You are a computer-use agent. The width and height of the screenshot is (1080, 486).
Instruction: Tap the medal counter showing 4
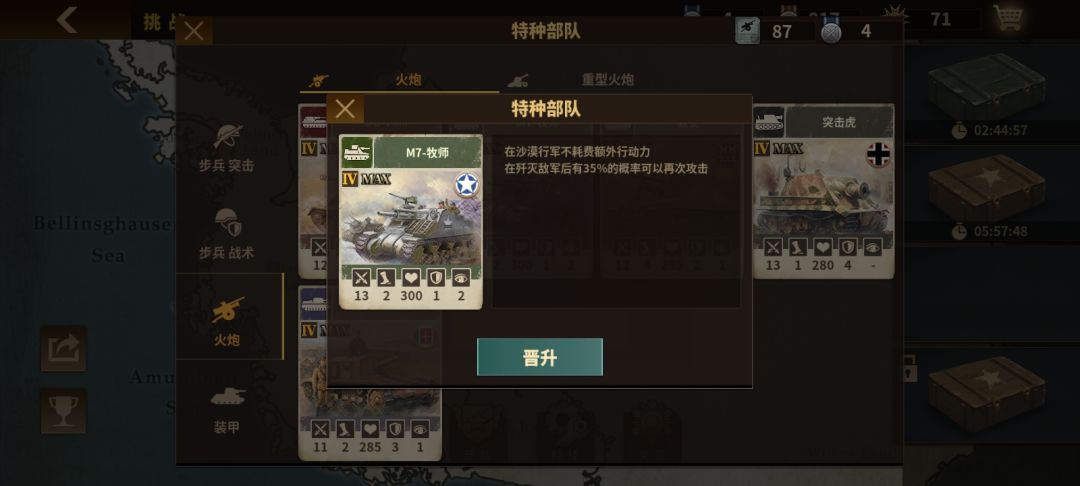tap(854, 31)
